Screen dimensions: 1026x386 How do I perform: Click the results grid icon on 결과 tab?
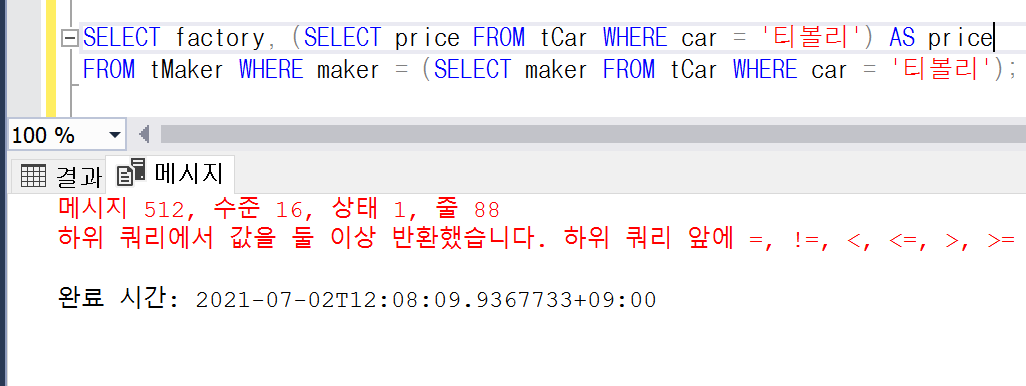pyautogui.click(x=33, y=175)
